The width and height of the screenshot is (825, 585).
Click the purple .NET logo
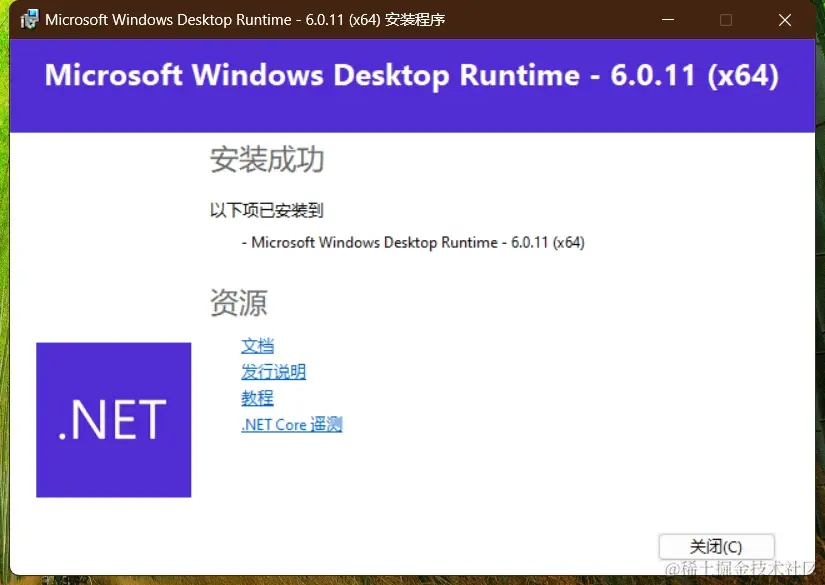pyautogui.click(x=114, y=420)
